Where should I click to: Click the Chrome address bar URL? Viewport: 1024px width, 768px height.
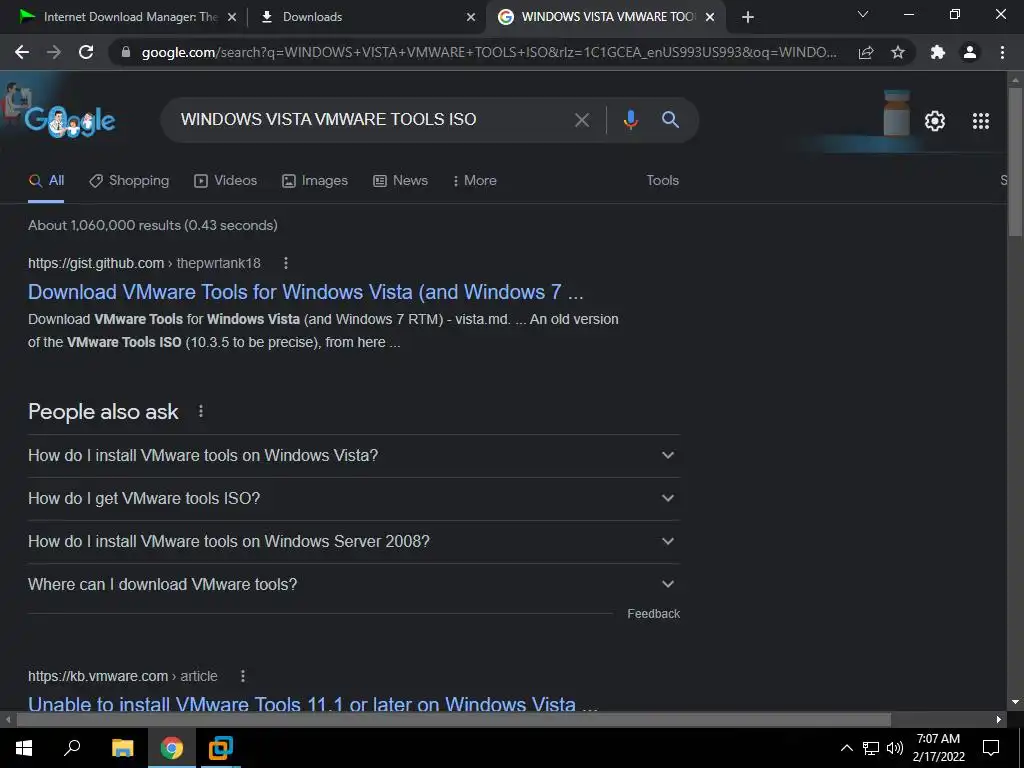[488, 52]
